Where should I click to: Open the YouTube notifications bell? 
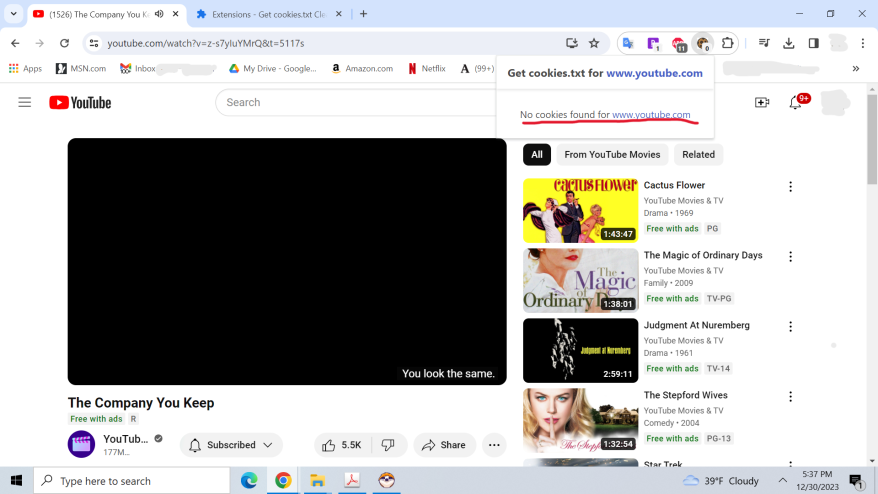[x=796, y=102]
